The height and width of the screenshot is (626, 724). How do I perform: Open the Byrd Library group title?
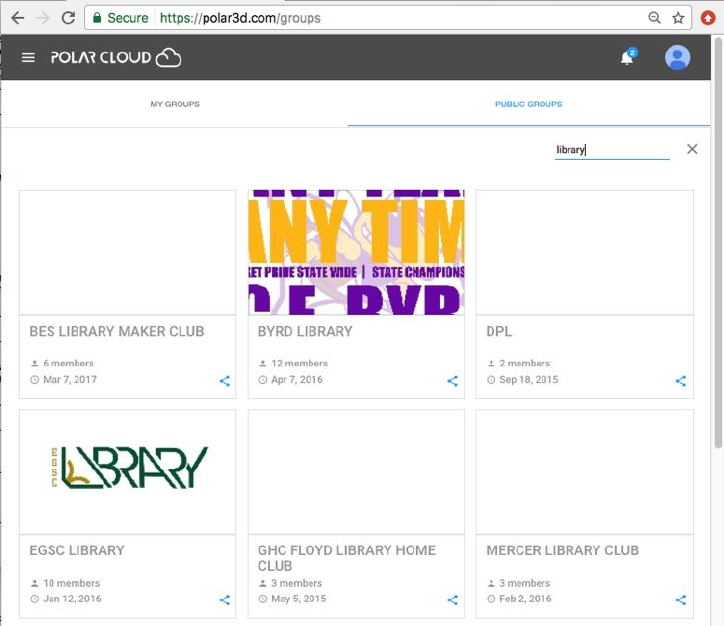point(305,331)
